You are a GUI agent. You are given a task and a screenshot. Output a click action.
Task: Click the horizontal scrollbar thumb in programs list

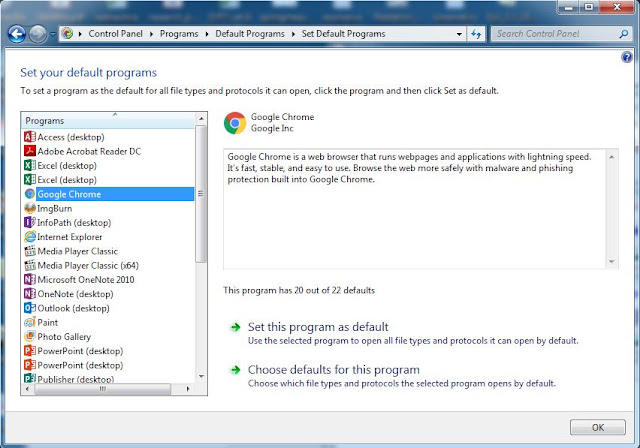pyautogui.click(x=102, y=389)
